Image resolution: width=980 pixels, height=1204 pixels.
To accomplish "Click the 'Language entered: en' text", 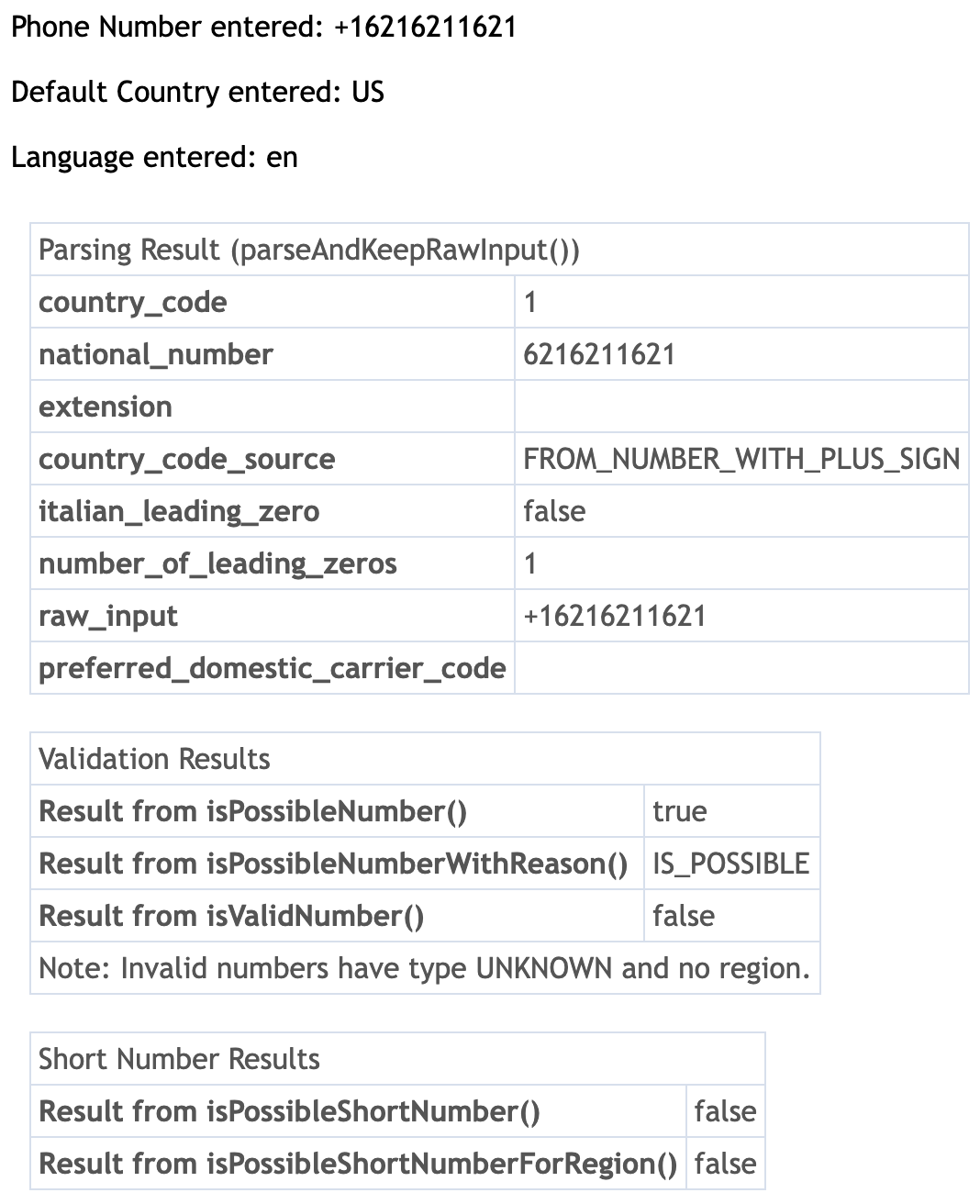I will [x=154, y=157].
